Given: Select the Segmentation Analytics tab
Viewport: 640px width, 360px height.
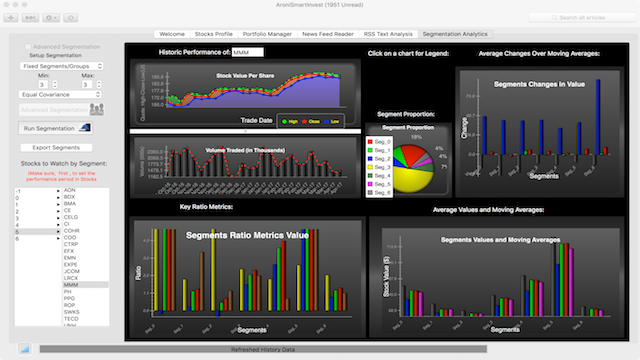Looking at the screenshot, I should (455, 34).
